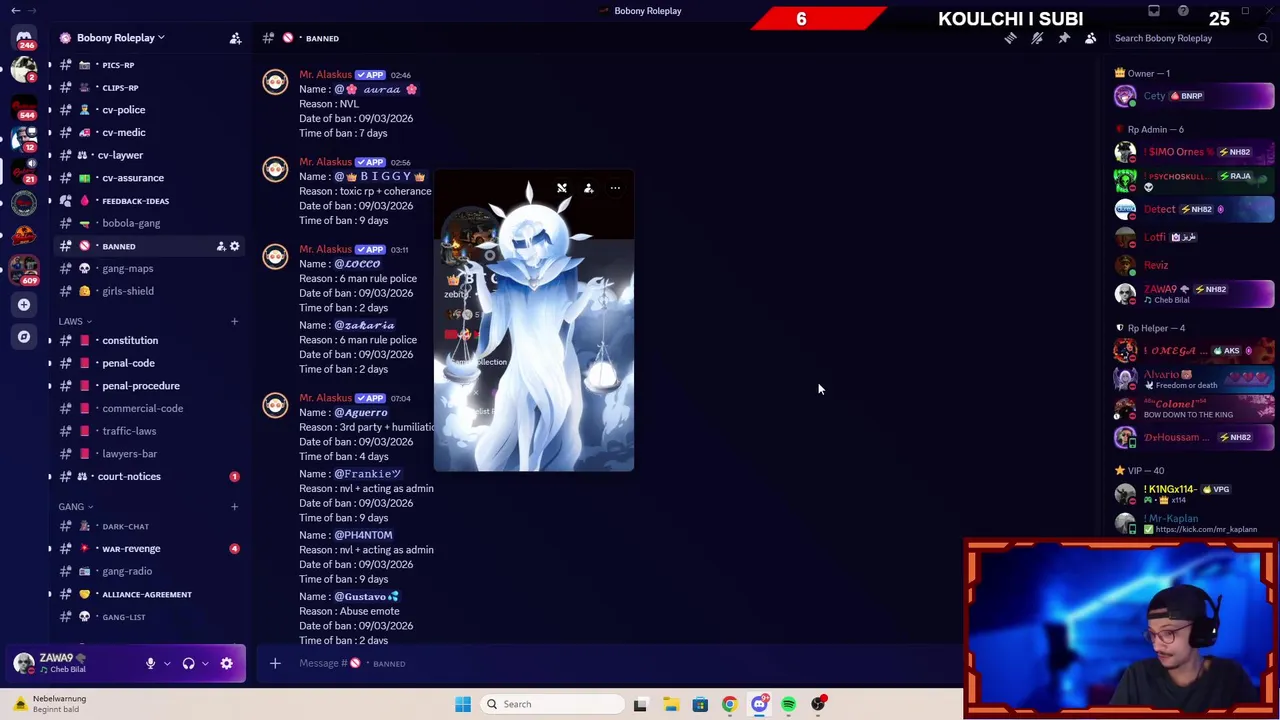Viewport: 1280px width, 720px height.
Task: Open the Windows Start button
Action: 463,704
